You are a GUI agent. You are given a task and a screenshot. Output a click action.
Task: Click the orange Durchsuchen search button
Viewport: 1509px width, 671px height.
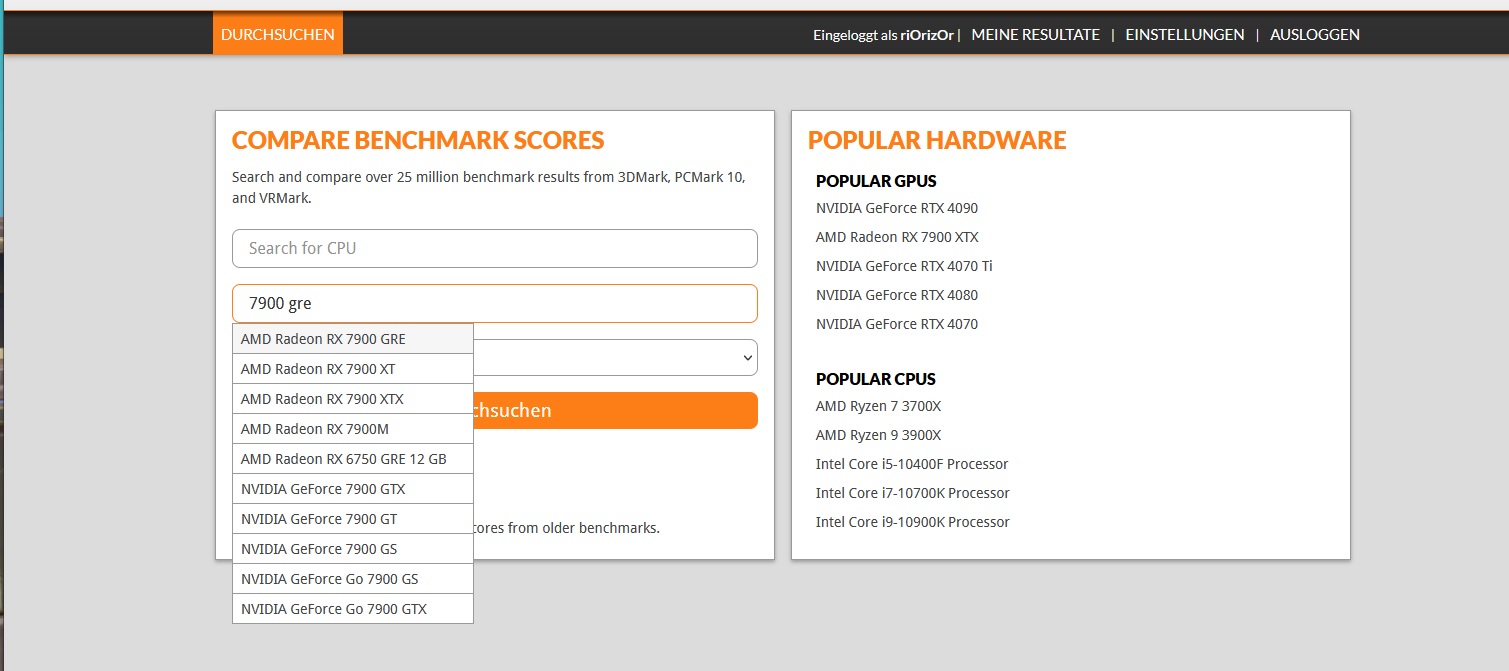click(x=615, y=411)
